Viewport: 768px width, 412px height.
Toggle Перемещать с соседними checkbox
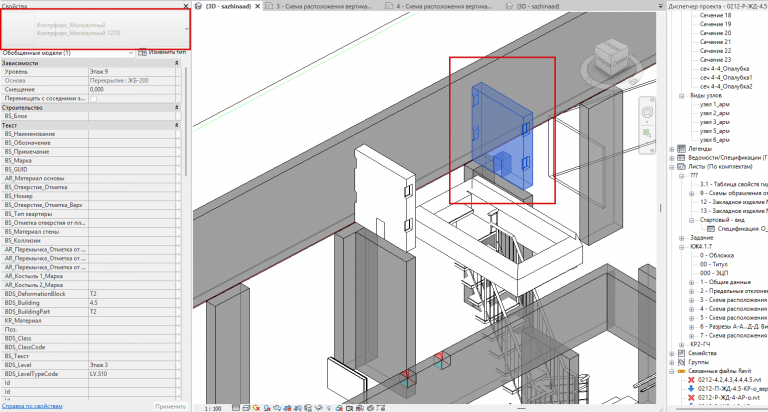click(93, 98)
